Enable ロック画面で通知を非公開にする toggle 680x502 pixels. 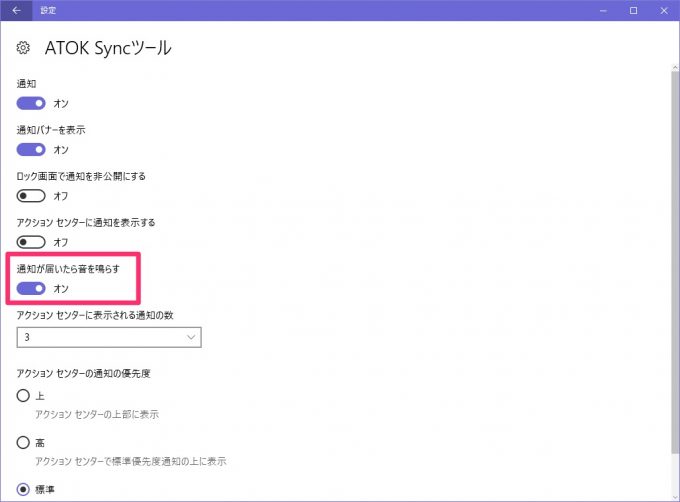(31, 196)
